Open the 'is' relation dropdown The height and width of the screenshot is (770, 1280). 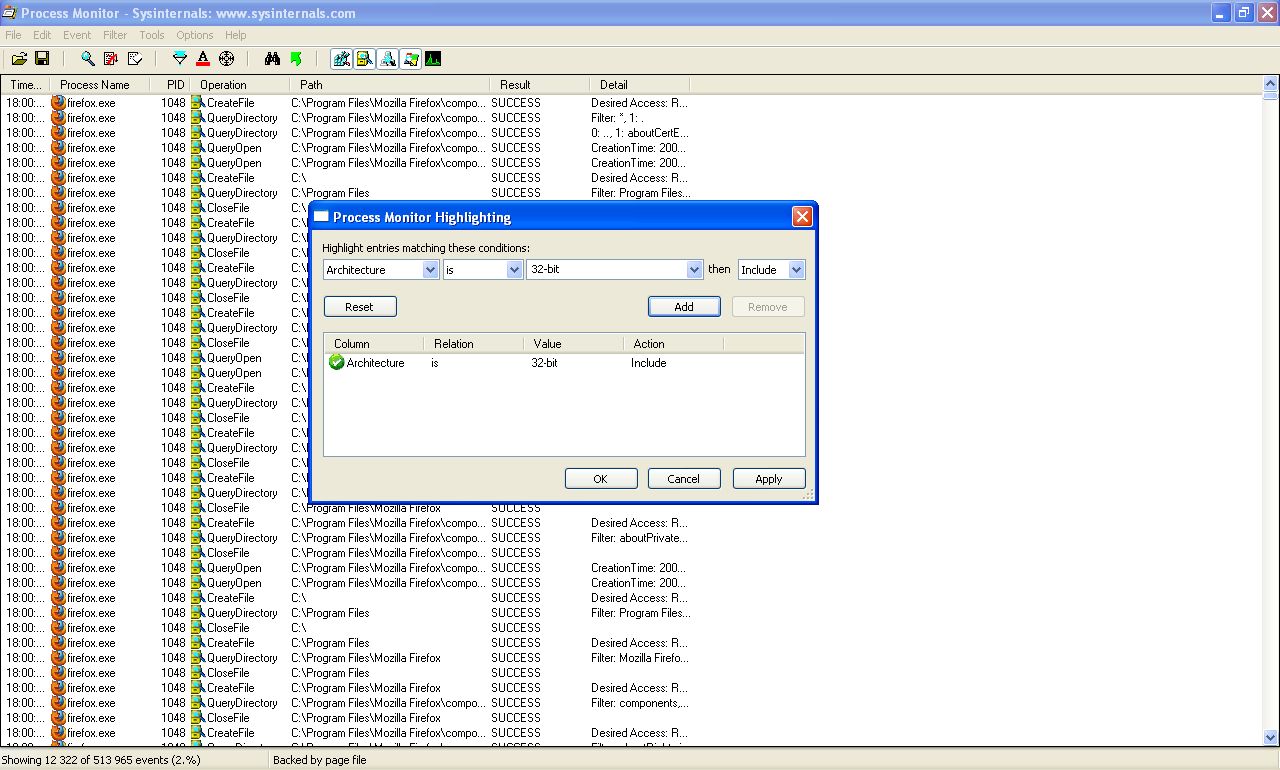(514, 270)
